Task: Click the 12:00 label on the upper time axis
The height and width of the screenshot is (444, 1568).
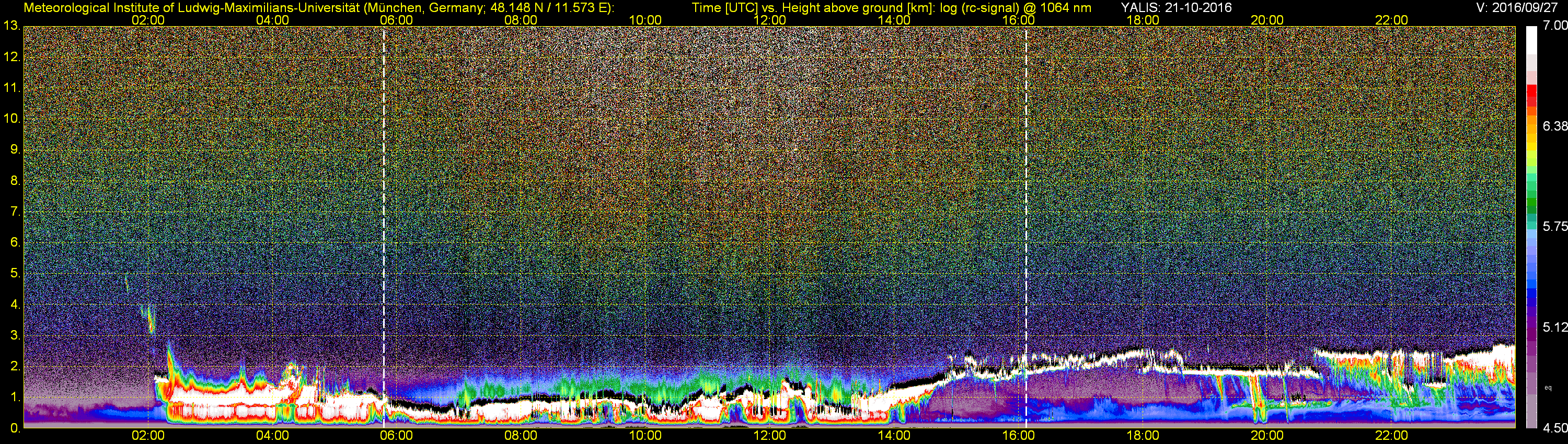Action: [x=769, y=20]
